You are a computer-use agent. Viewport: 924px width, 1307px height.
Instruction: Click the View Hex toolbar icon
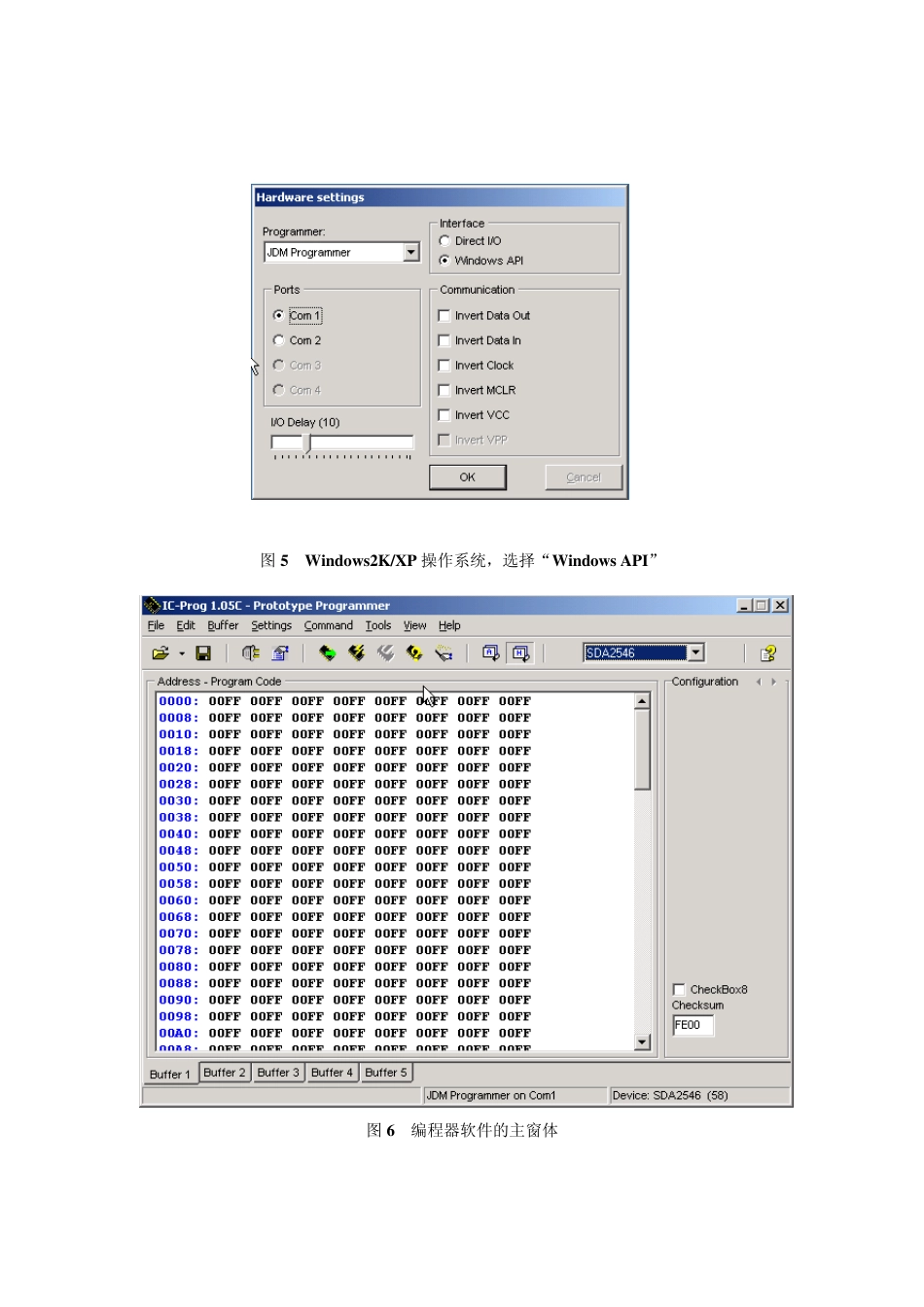521,653
